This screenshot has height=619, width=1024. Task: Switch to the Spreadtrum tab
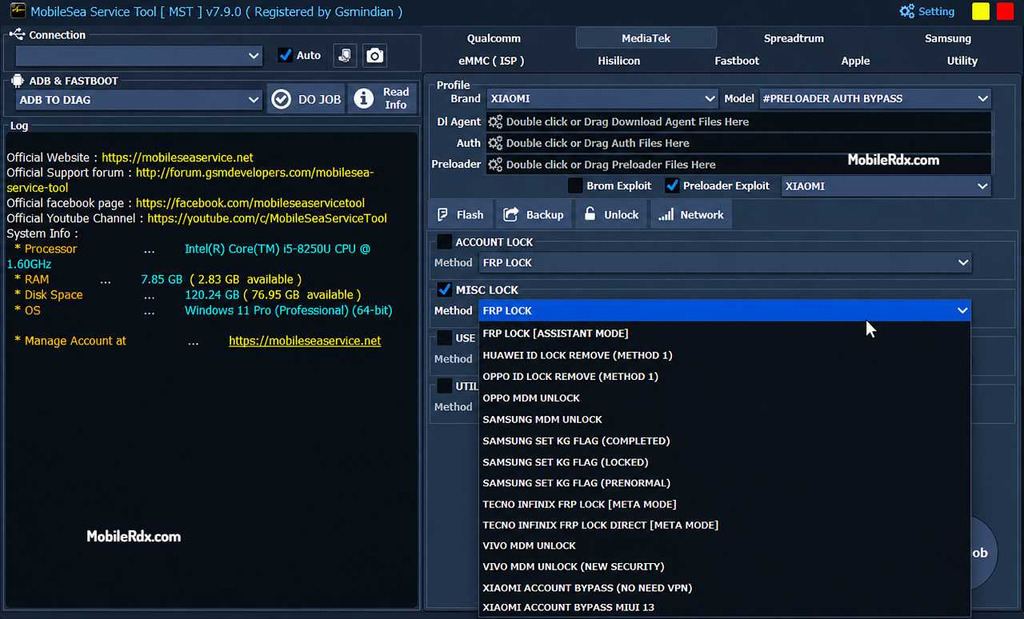(793, 39)
